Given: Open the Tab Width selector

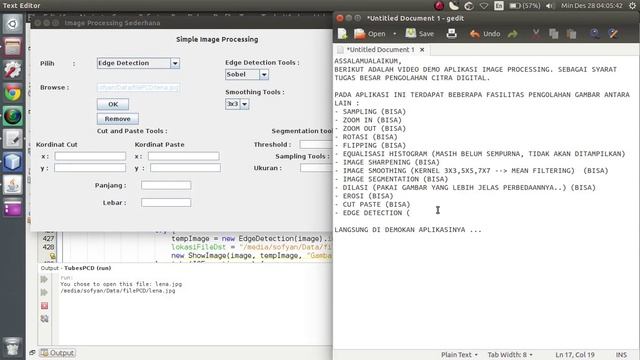Looking at the screenshot, I should [x=510, y=355].
